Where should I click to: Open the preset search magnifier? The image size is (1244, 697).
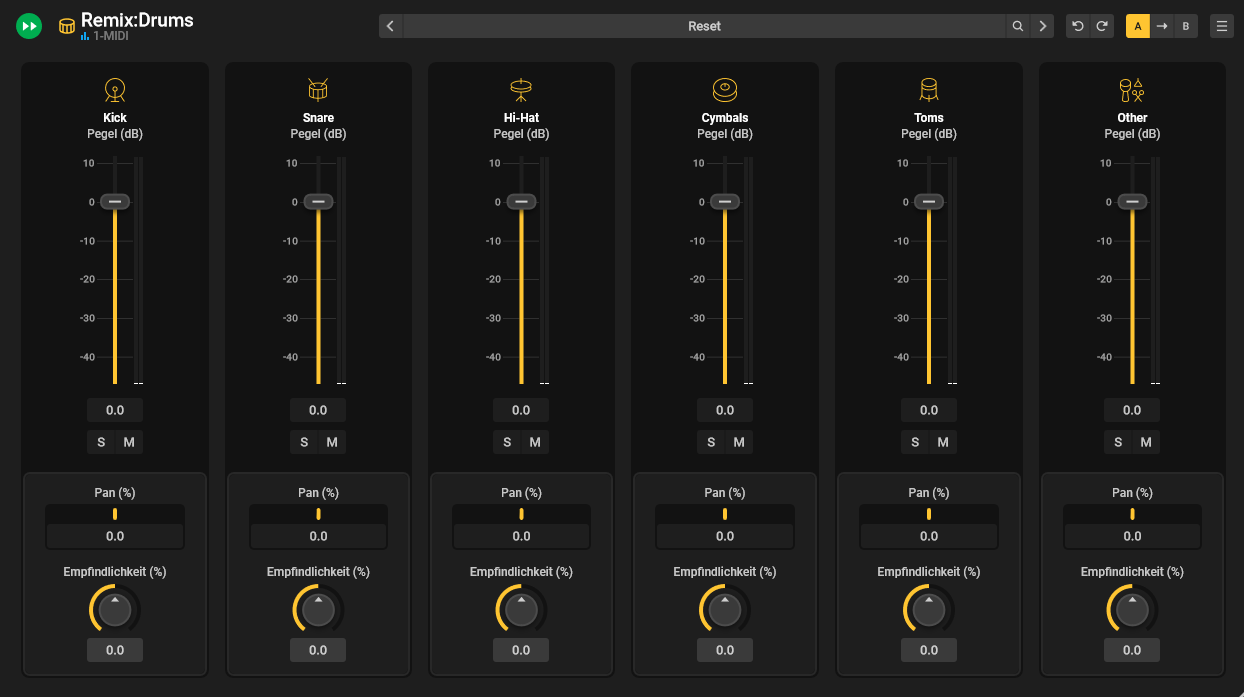(x=1018, y=26)
